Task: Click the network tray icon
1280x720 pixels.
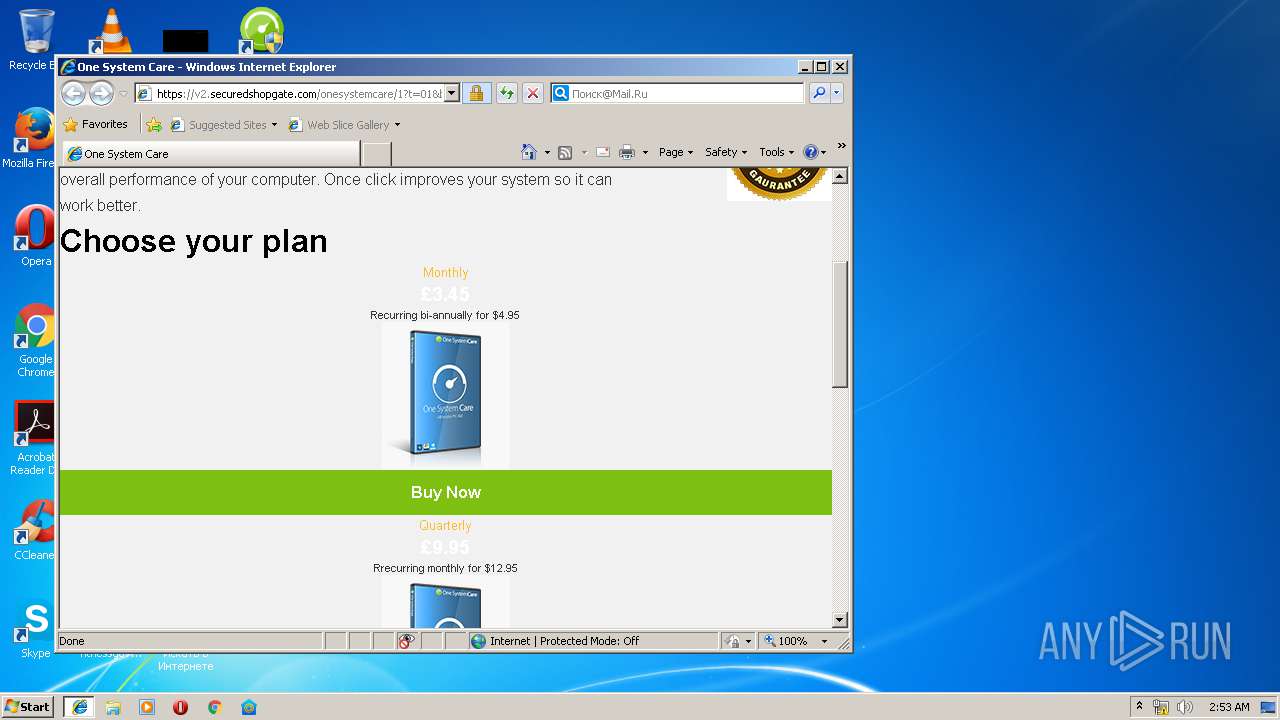Action: pyautogui.click(x=1161, y=707)
